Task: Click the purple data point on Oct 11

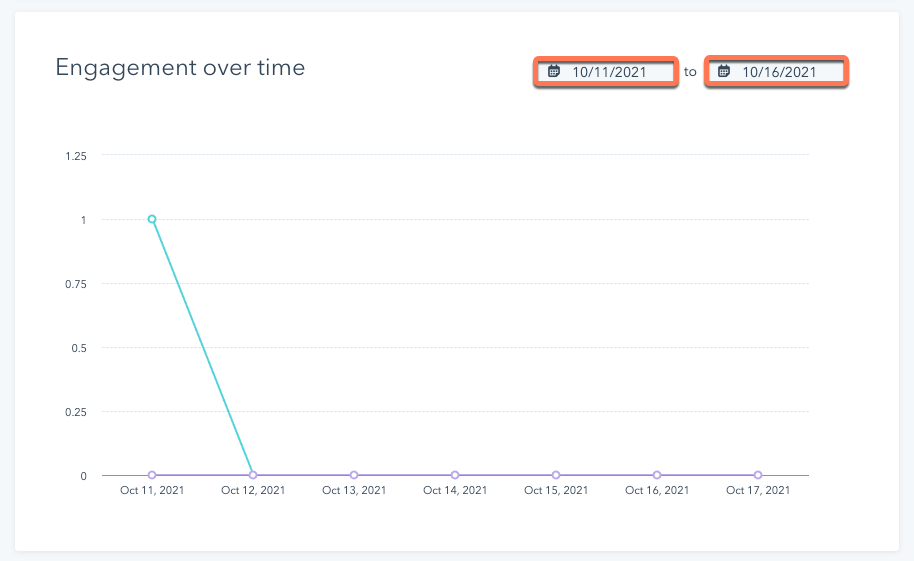Action: point(152,475)
